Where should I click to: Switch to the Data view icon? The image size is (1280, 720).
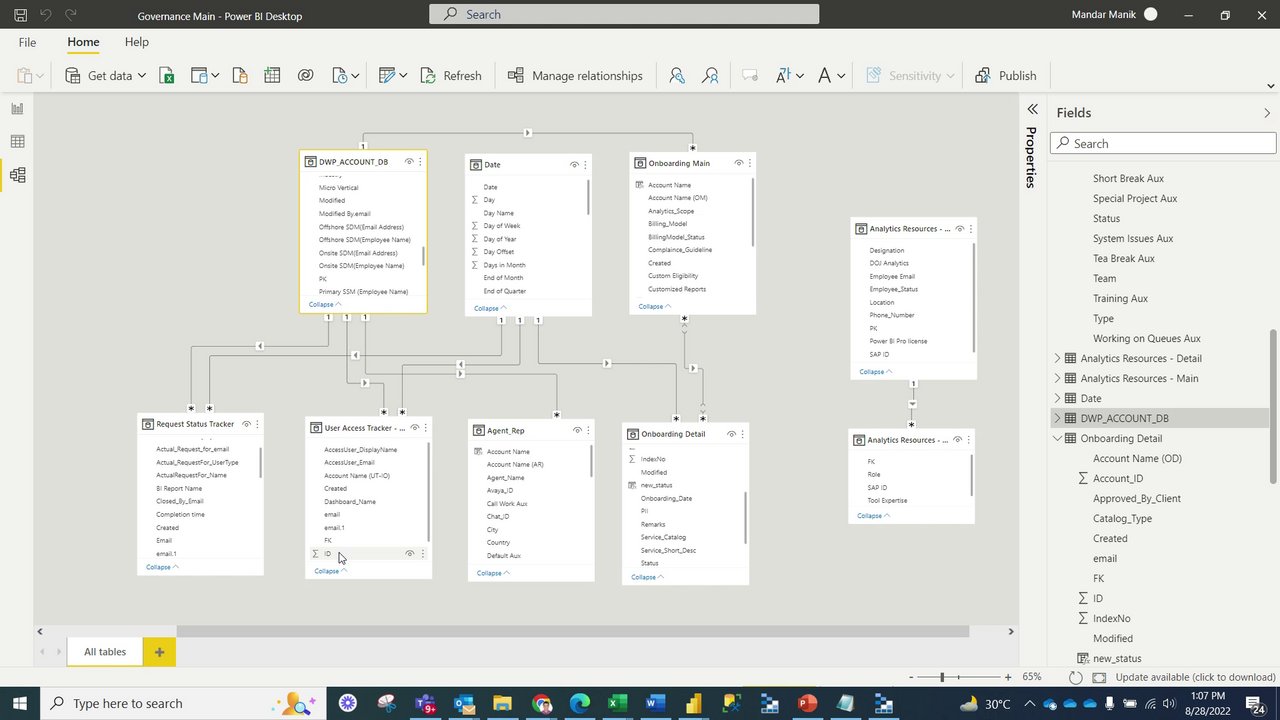point(17,142)
